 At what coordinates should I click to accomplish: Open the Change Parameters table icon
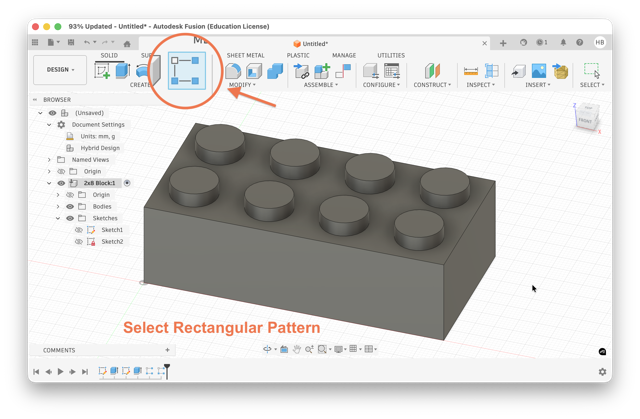(x=392, y=71)
